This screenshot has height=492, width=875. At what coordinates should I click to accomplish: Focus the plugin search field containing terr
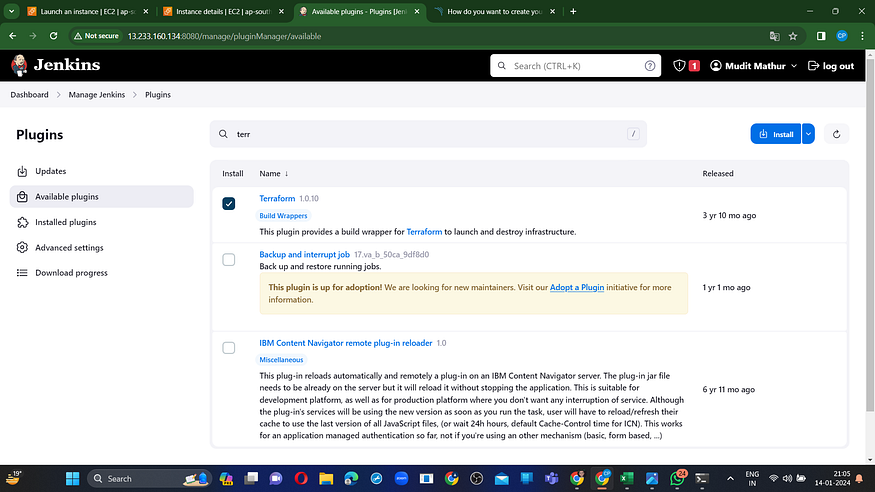point(428,134)
